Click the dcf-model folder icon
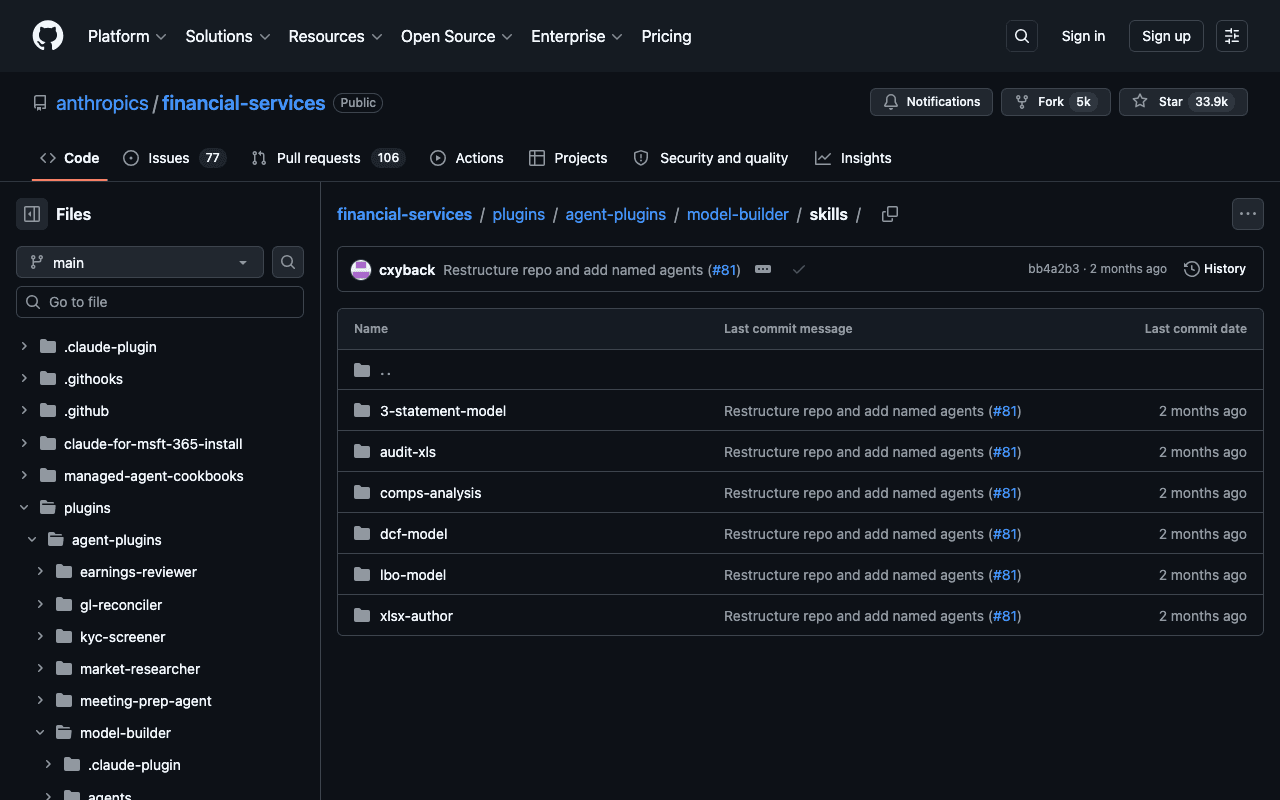The width and height of the screenshot is (1280, 800). tap(362, 534)
